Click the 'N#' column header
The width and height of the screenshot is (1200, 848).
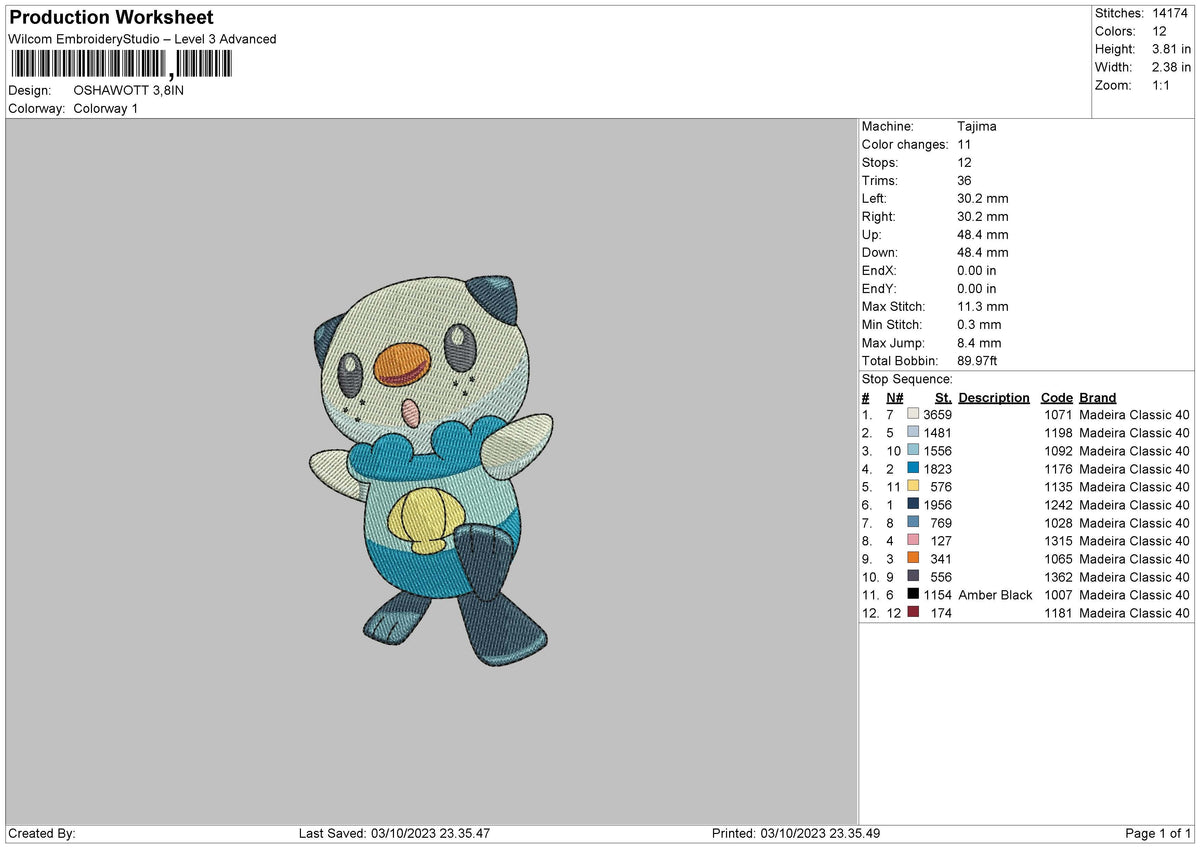pos(895,397)
